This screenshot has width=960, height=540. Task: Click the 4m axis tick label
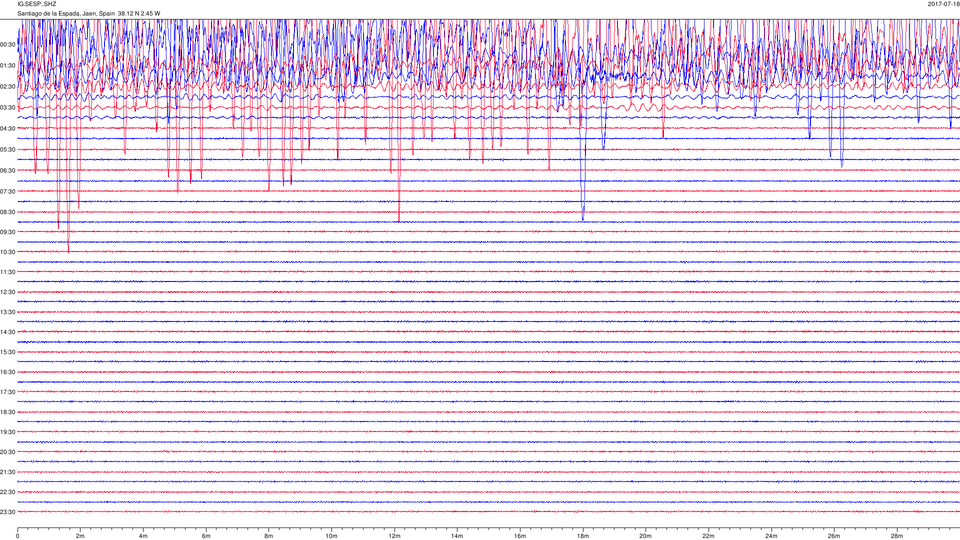(143, 536)
